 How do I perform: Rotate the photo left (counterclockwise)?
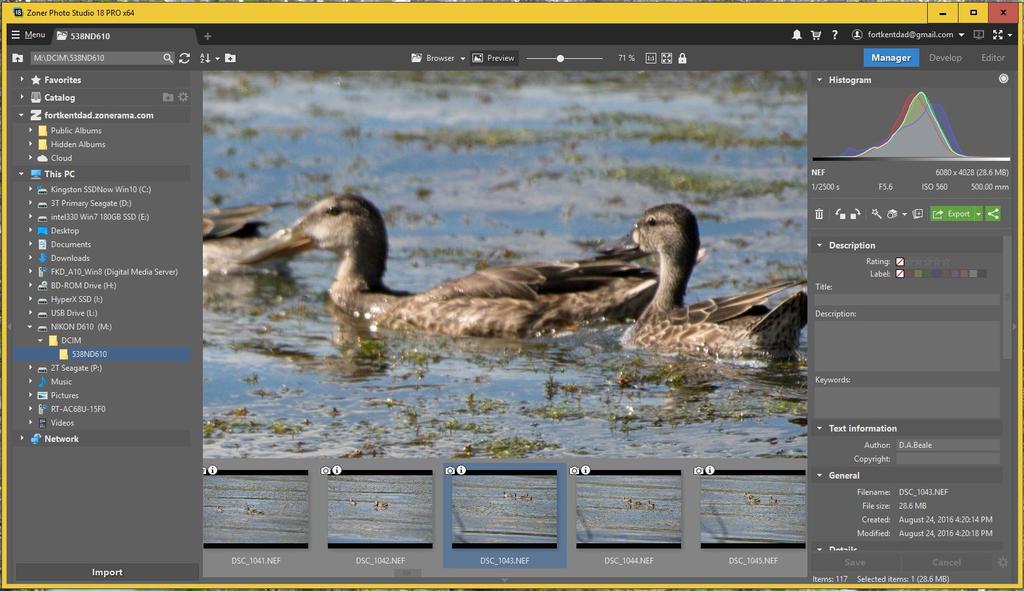click(x=841, y=214)
